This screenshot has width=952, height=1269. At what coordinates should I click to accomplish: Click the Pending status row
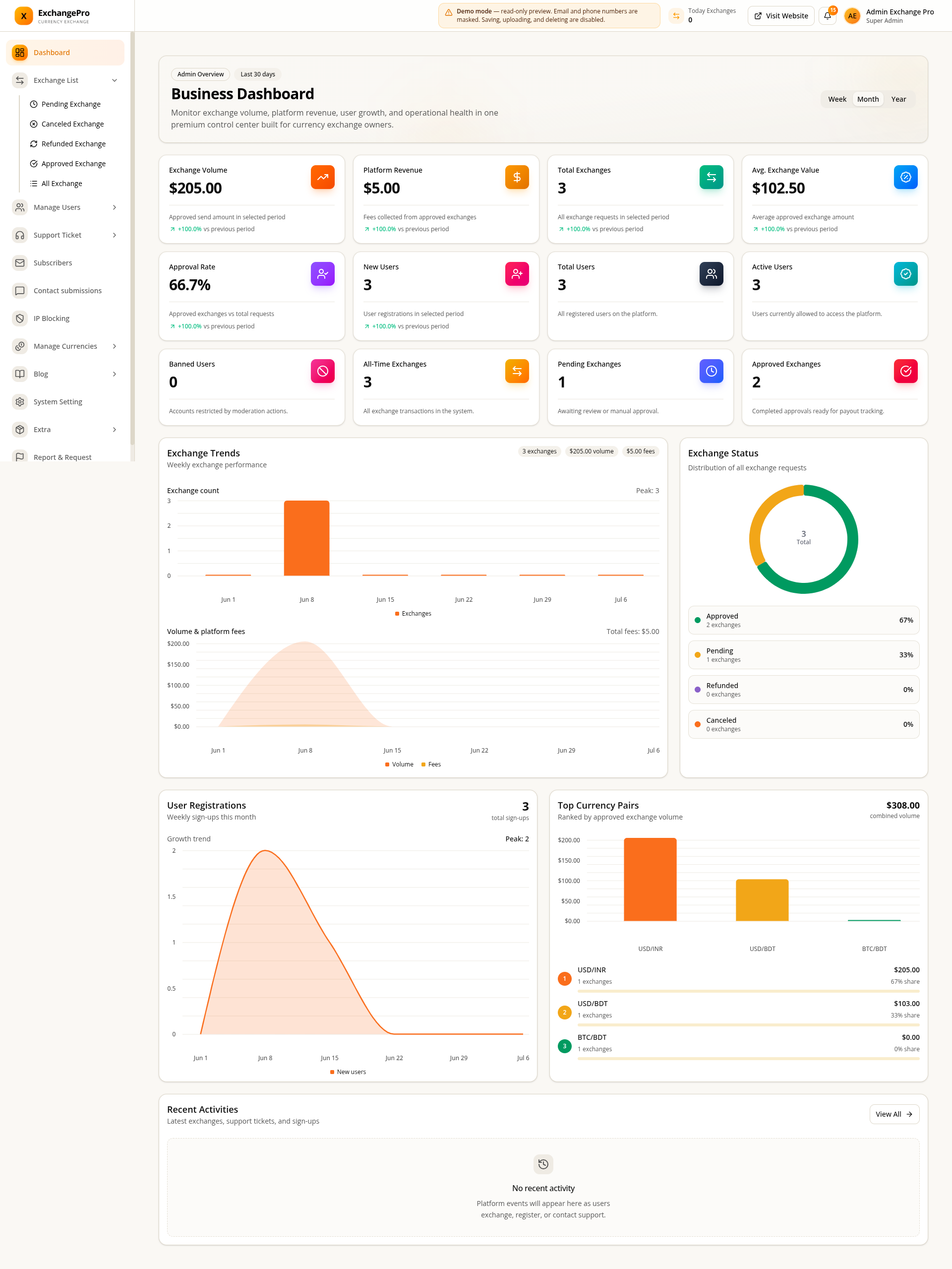tap(803, 654)
